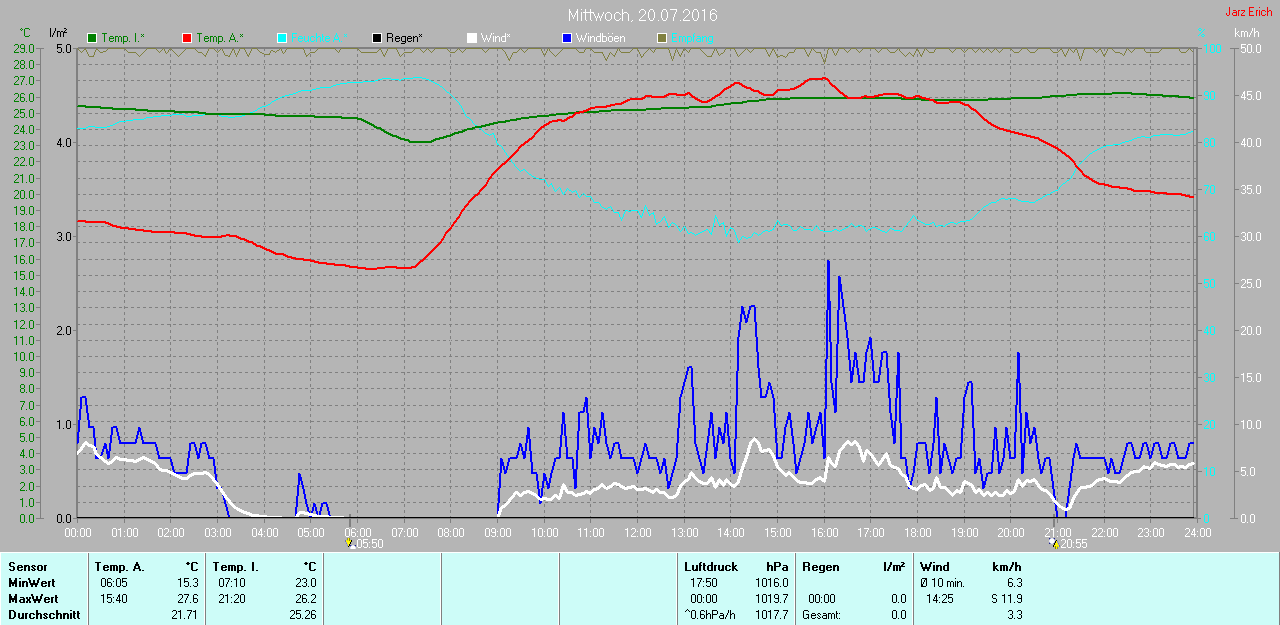
Task: Click the 'Temp. I.' column header in table
Action: [238, 567]
